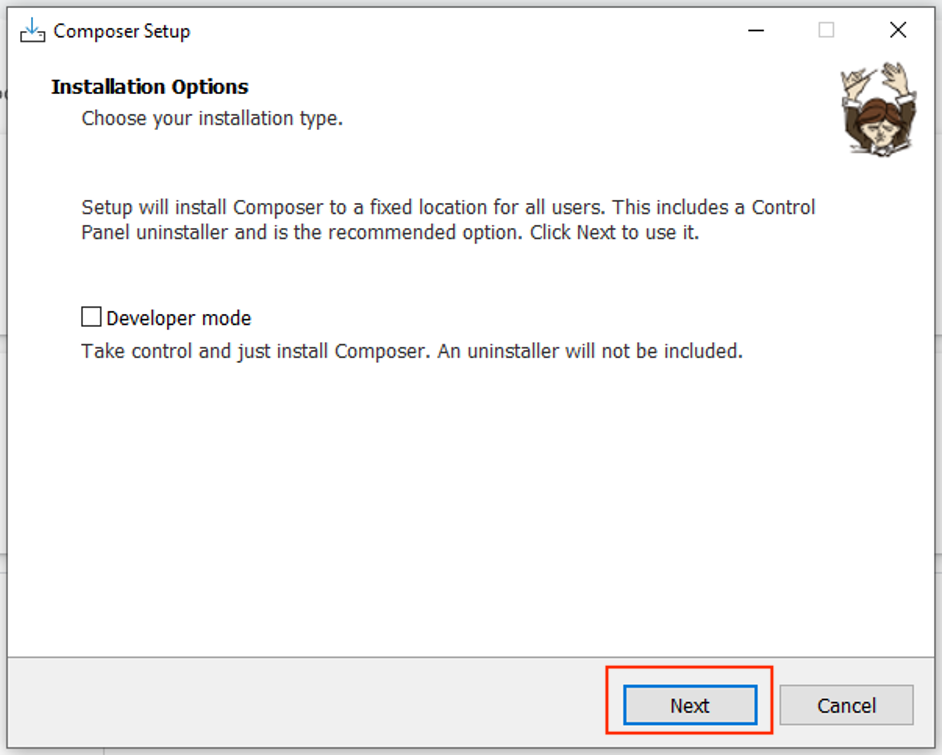The height and width of the screenshot is (756, 943).
Task: Cancel the Composer installation
Action: [846, 705]
